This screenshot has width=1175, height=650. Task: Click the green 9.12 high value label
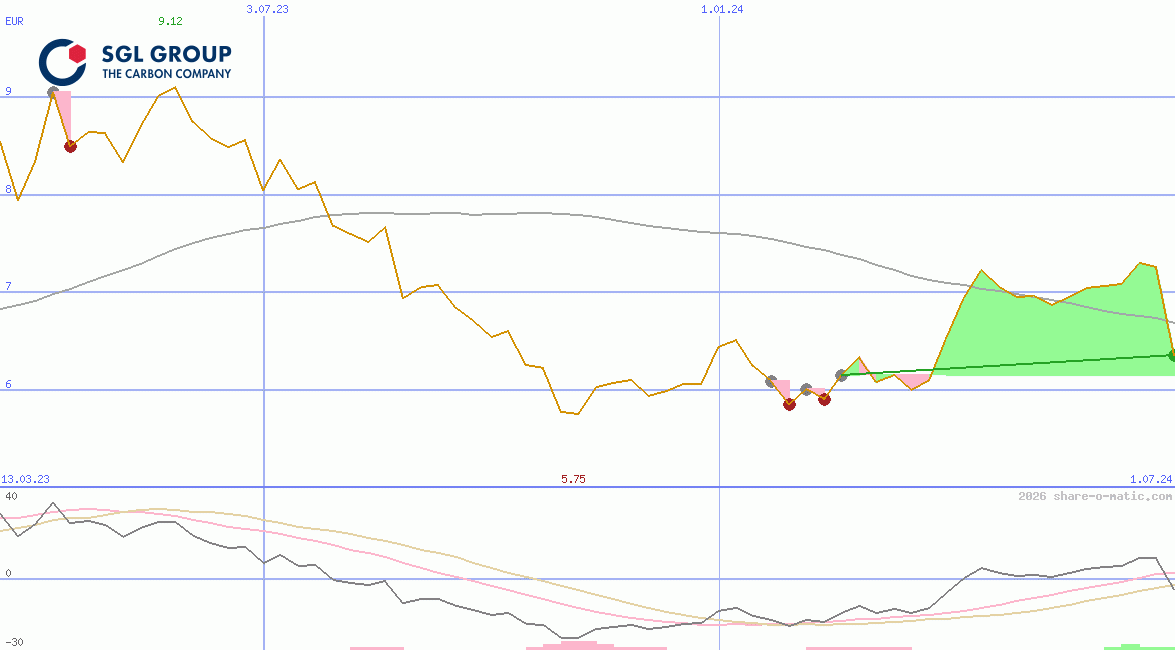tap(170, 20)
